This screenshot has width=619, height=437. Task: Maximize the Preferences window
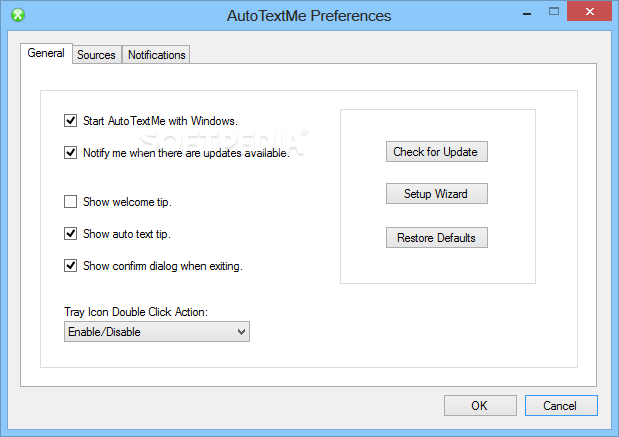point(554,11)
